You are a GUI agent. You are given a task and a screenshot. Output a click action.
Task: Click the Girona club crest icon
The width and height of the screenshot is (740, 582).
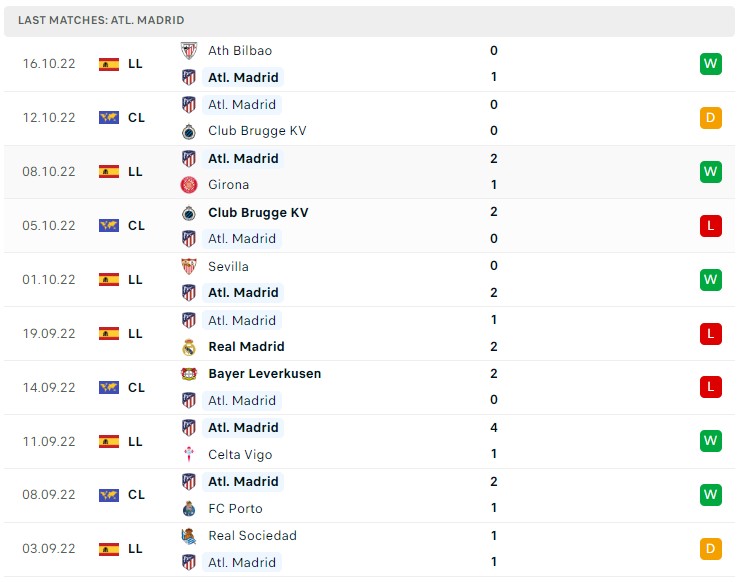click(189, 185)
